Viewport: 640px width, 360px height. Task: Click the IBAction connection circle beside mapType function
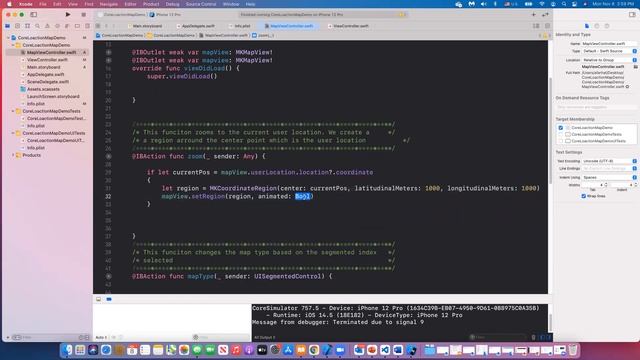(x=109, y=276)
